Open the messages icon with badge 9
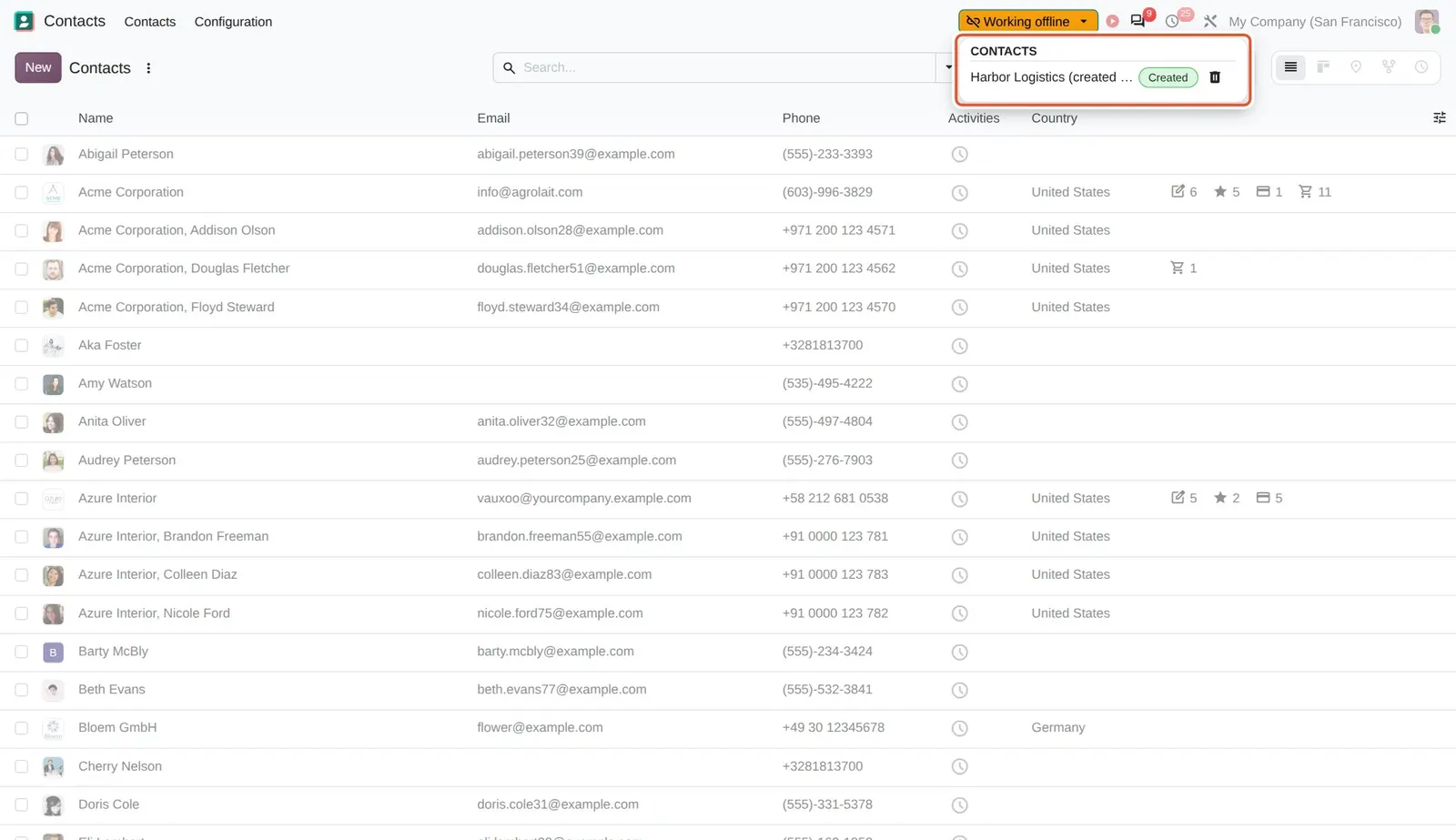 tap(1138, 20)
